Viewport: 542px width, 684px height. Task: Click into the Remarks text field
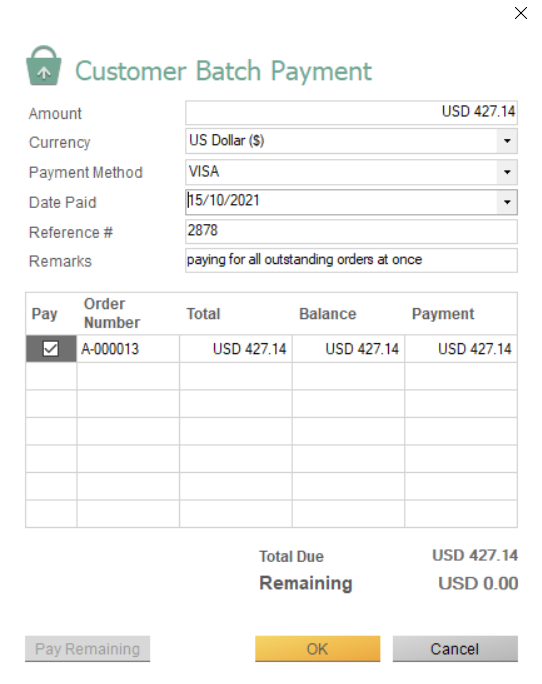351,260
